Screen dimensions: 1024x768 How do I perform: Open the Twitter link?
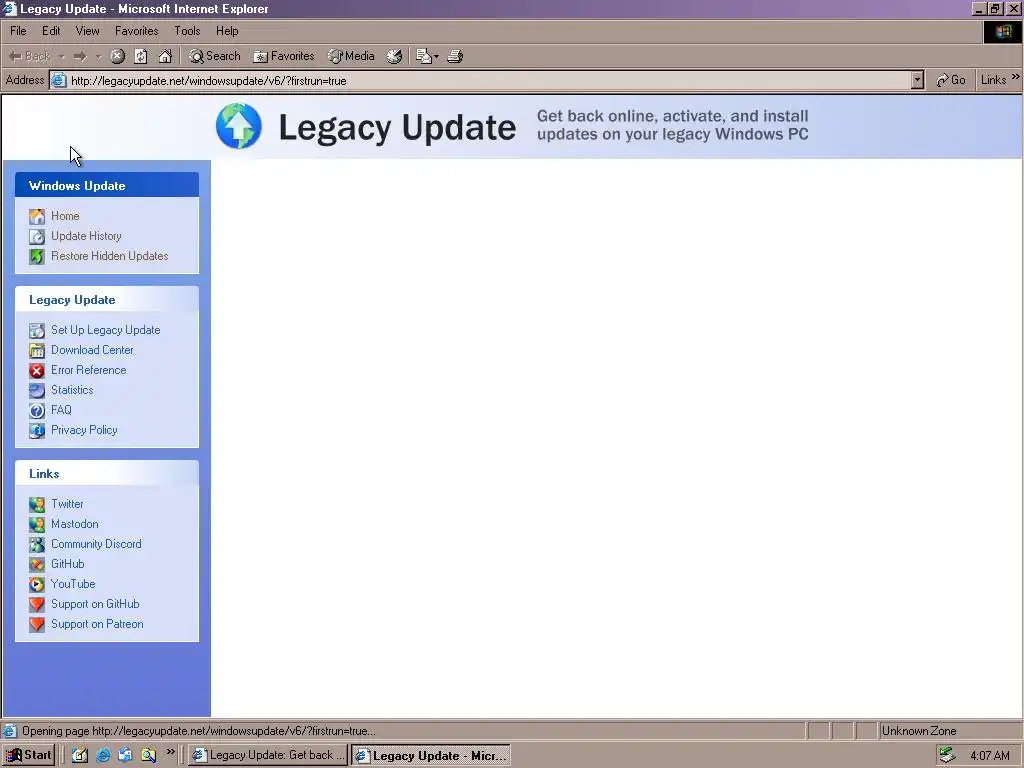(x=67, y=504)
